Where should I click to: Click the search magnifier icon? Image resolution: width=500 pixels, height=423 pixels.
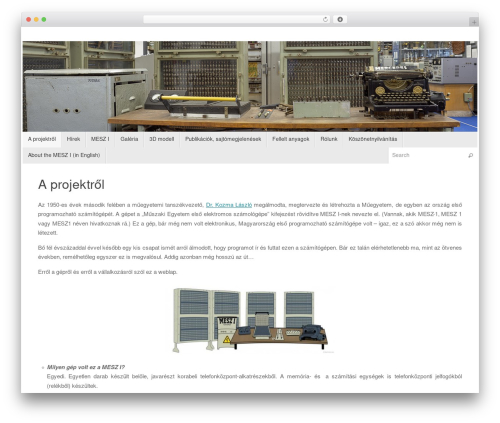(x=470, y=155)
